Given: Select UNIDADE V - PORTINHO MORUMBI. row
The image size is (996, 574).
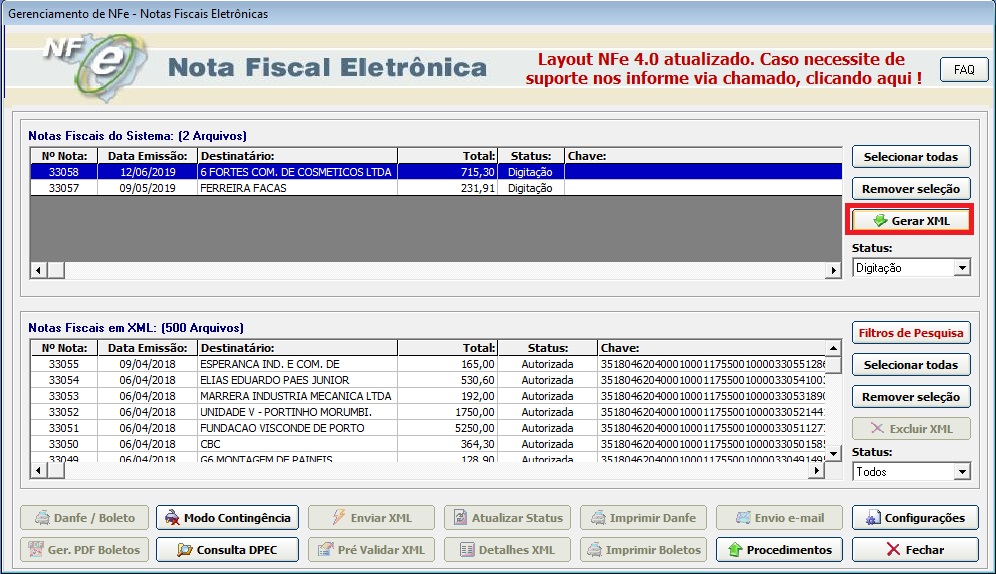Looking at the screenshot, I should 427,412.
